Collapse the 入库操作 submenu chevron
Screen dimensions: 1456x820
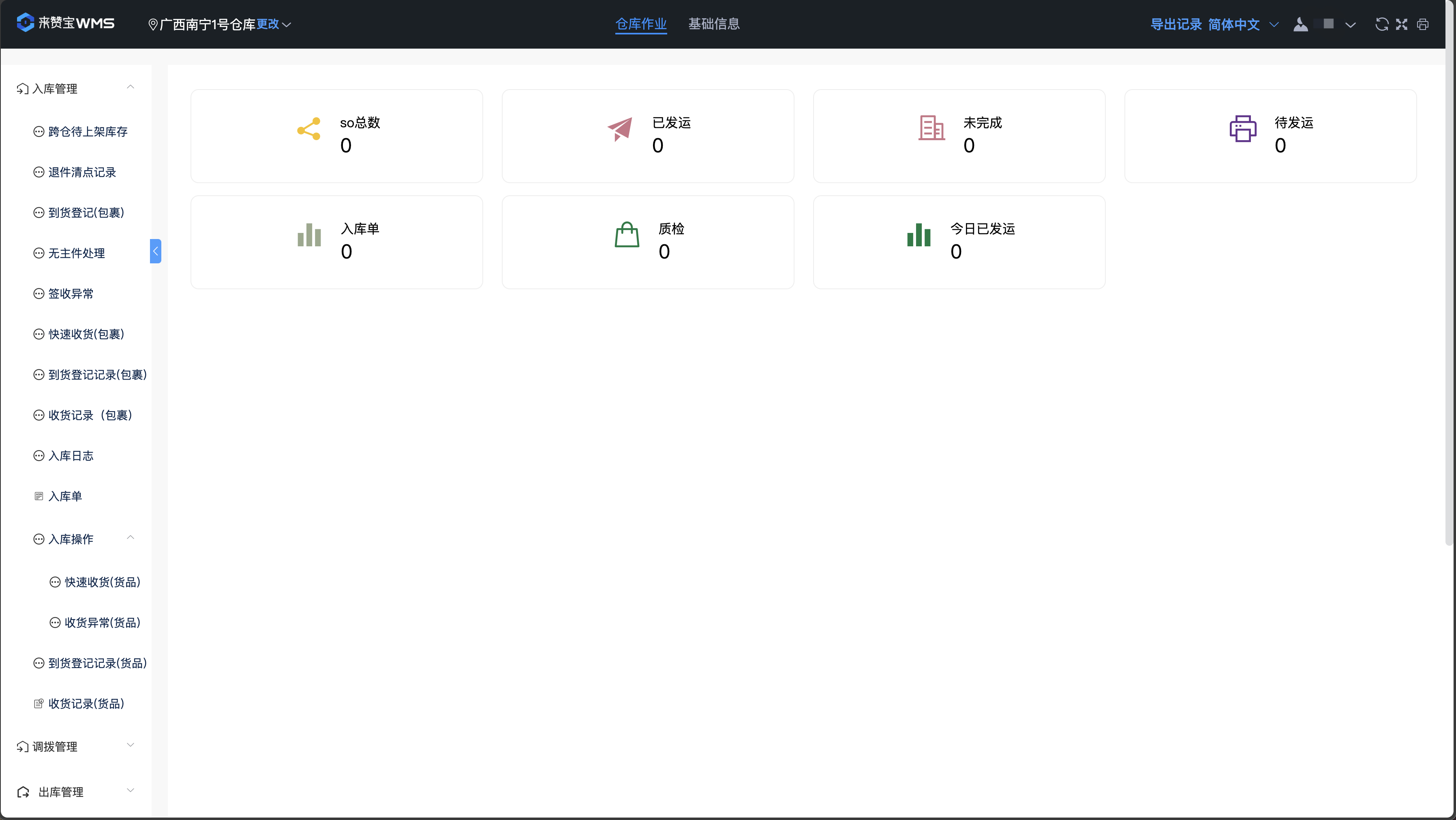coord(131,538)
